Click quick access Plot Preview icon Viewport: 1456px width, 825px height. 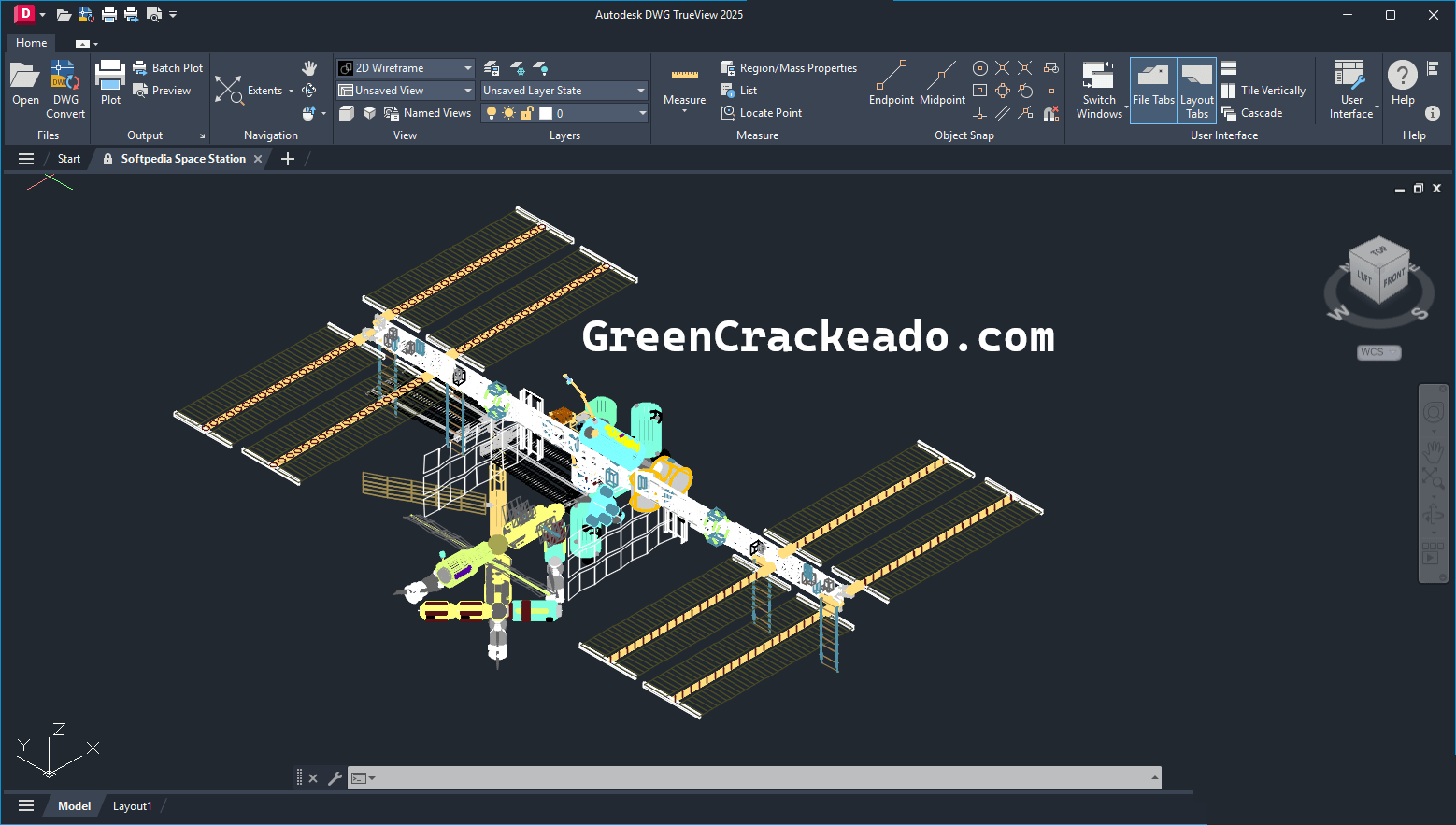153,15
